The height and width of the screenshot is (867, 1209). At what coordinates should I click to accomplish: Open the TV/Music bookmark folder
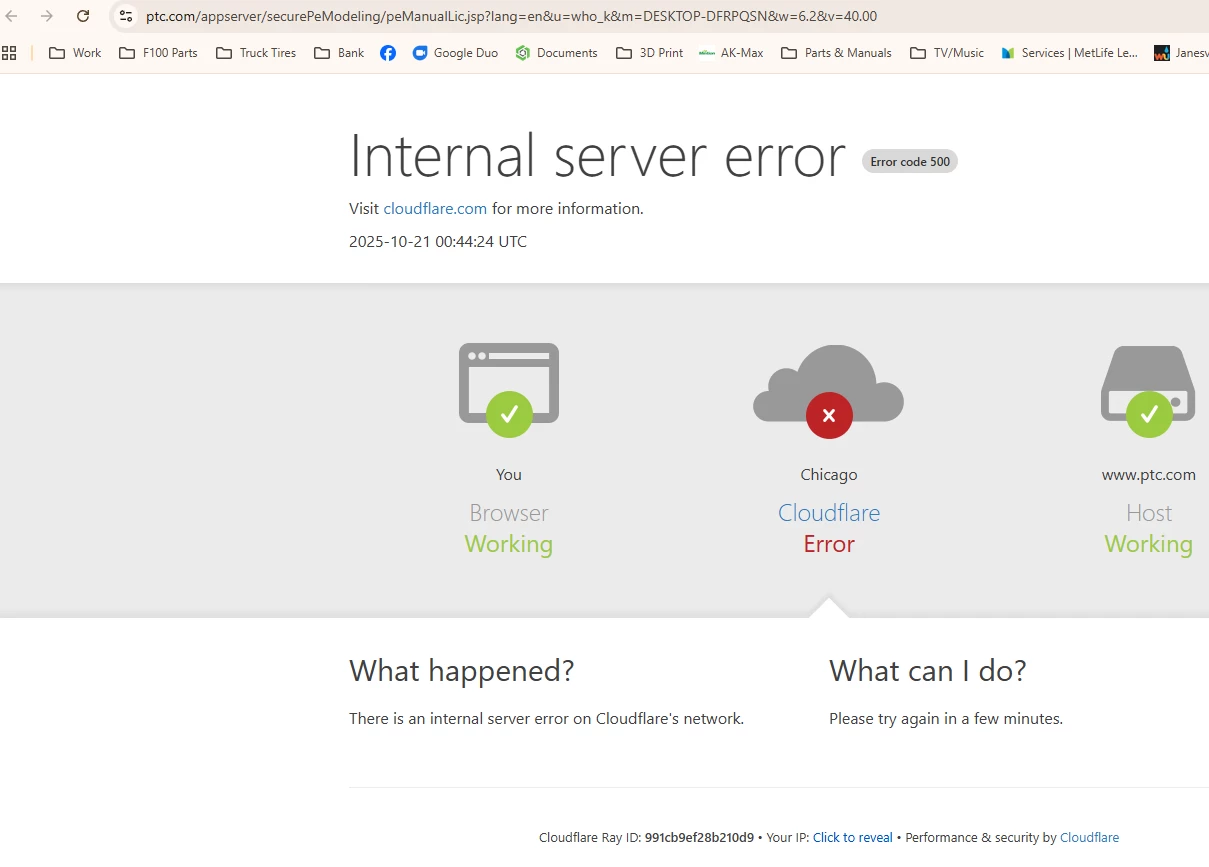point(947,53)
